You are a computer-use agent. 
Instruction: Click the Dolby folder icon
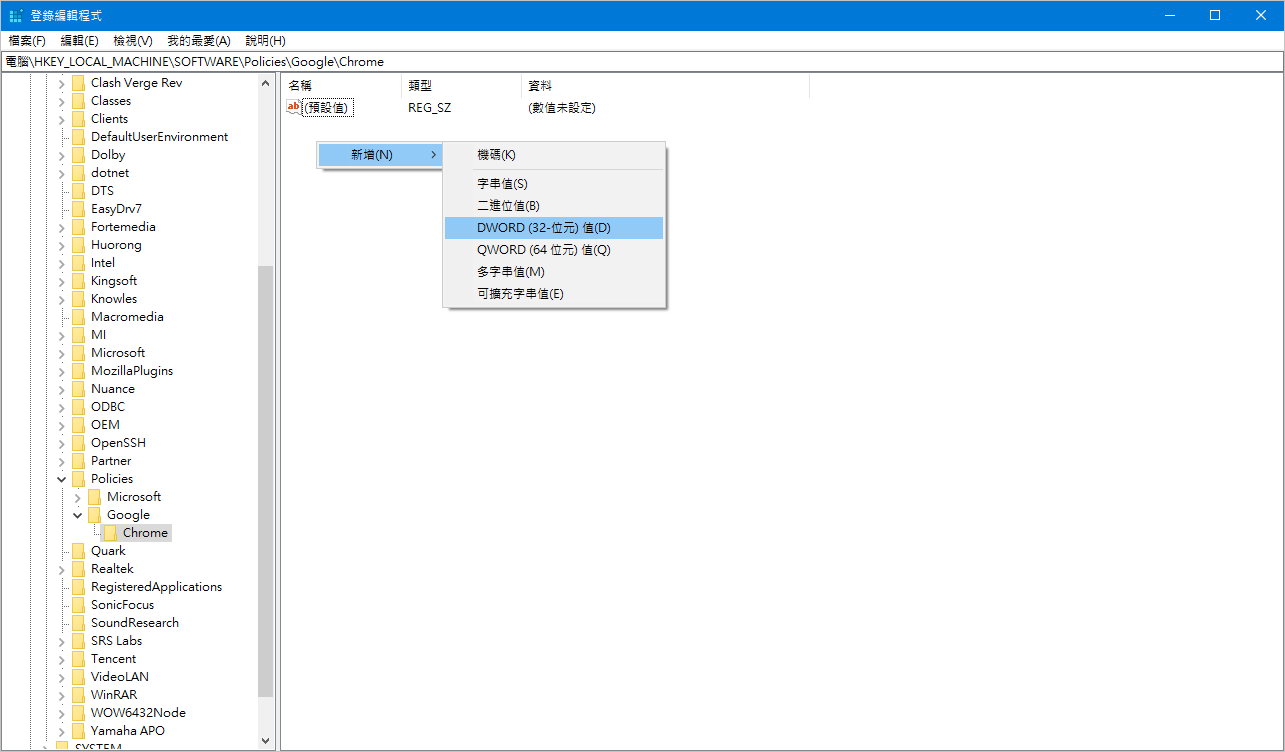click(x=78, y=155)
